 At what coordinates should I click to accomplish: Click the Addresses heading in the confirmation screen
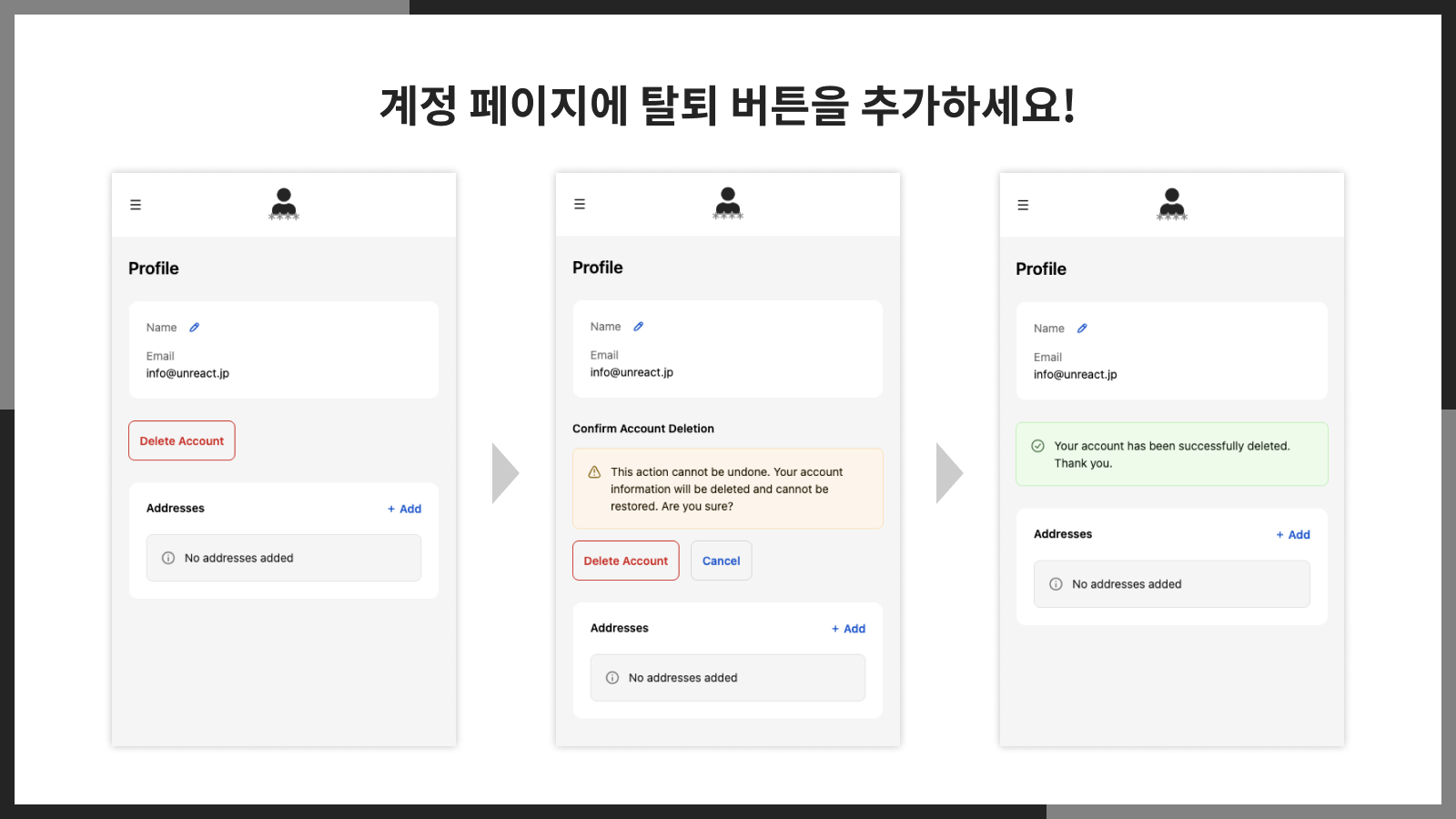tap(620, 628)
